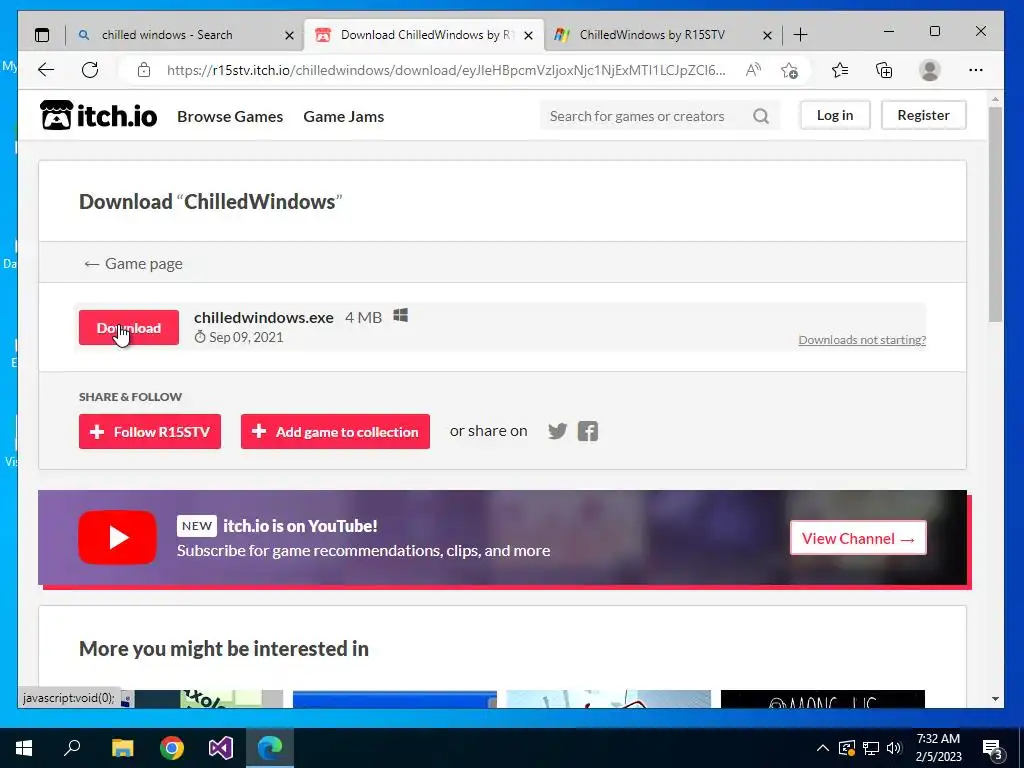Show hidden tray icons chevron
Screen dimensions: 1024x768
tap(823, 748)
